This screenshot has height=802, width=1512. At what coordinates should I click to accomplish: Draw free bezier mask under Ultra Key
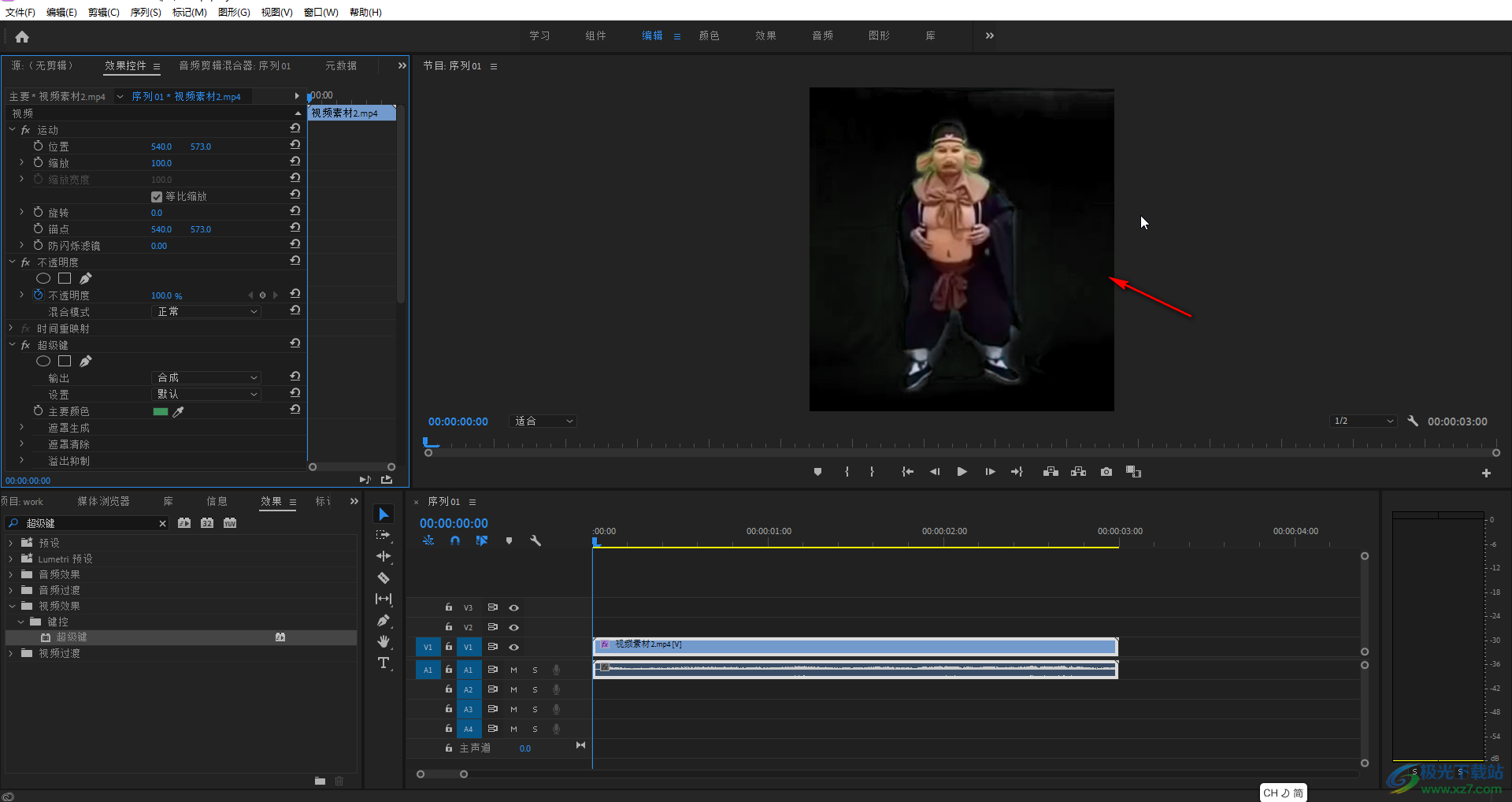[x=86, y=361]
